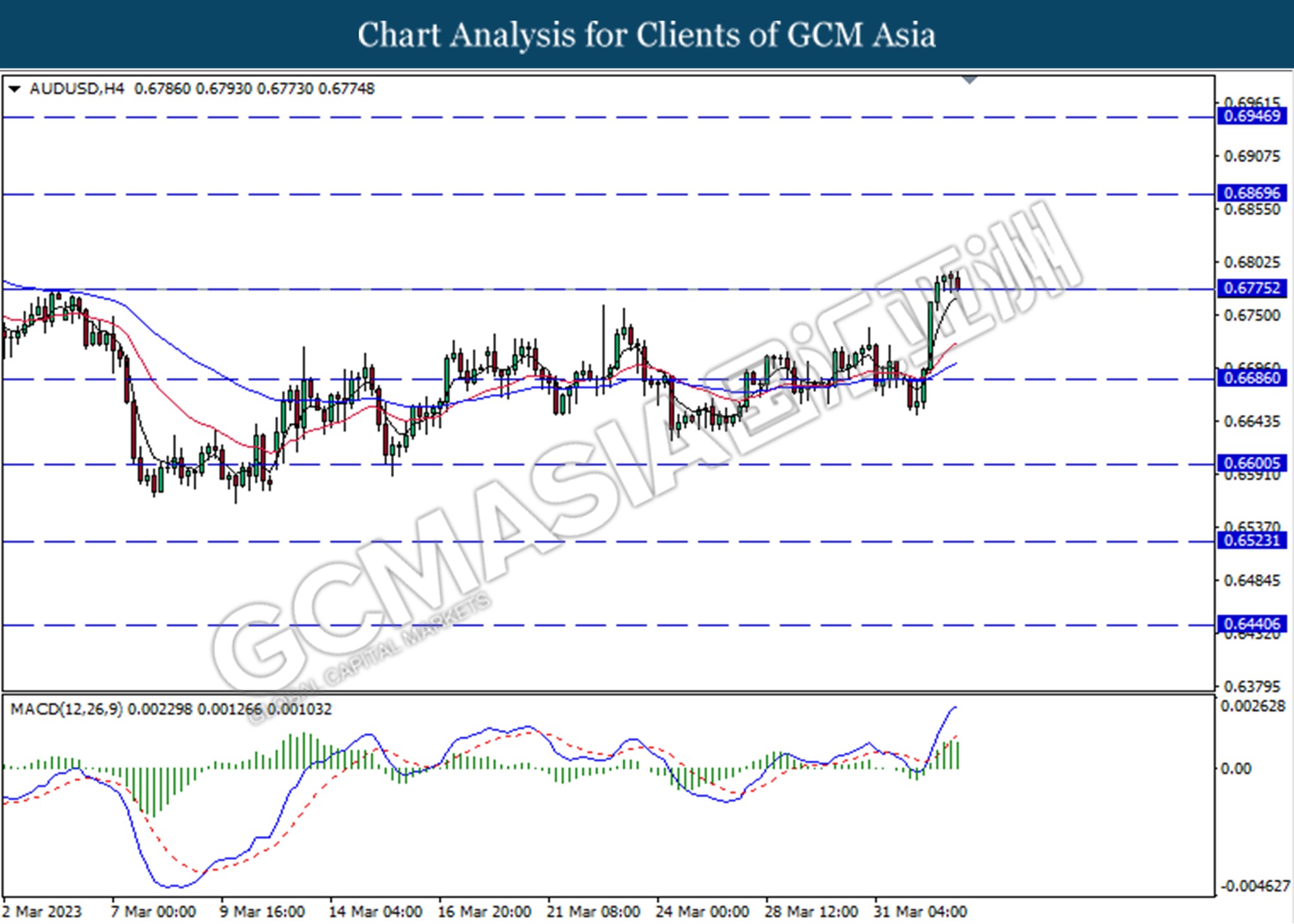1294x924 pixels.
Task: Click the 0.67500 price axis value
Action: 1251,315
